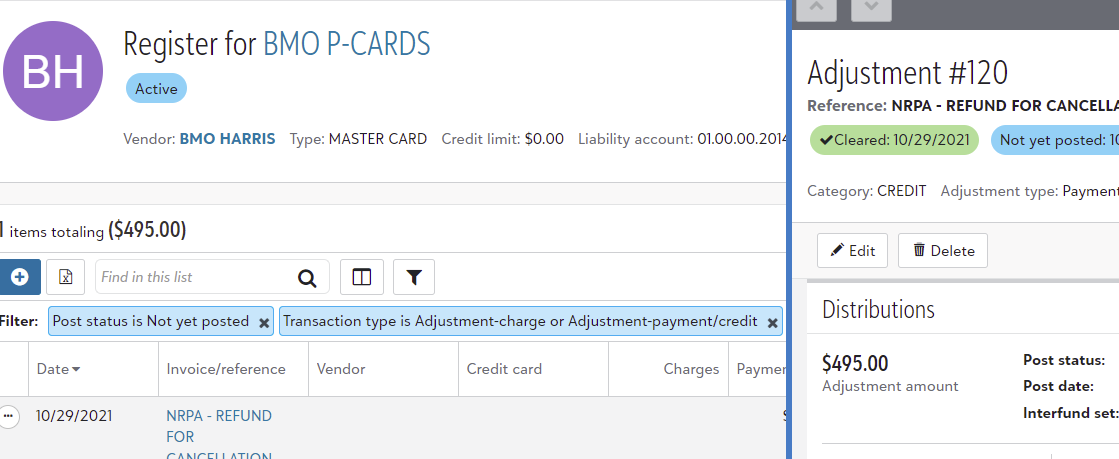Open the column chooser button
The image size is (1119, 459).
[362, 277]
